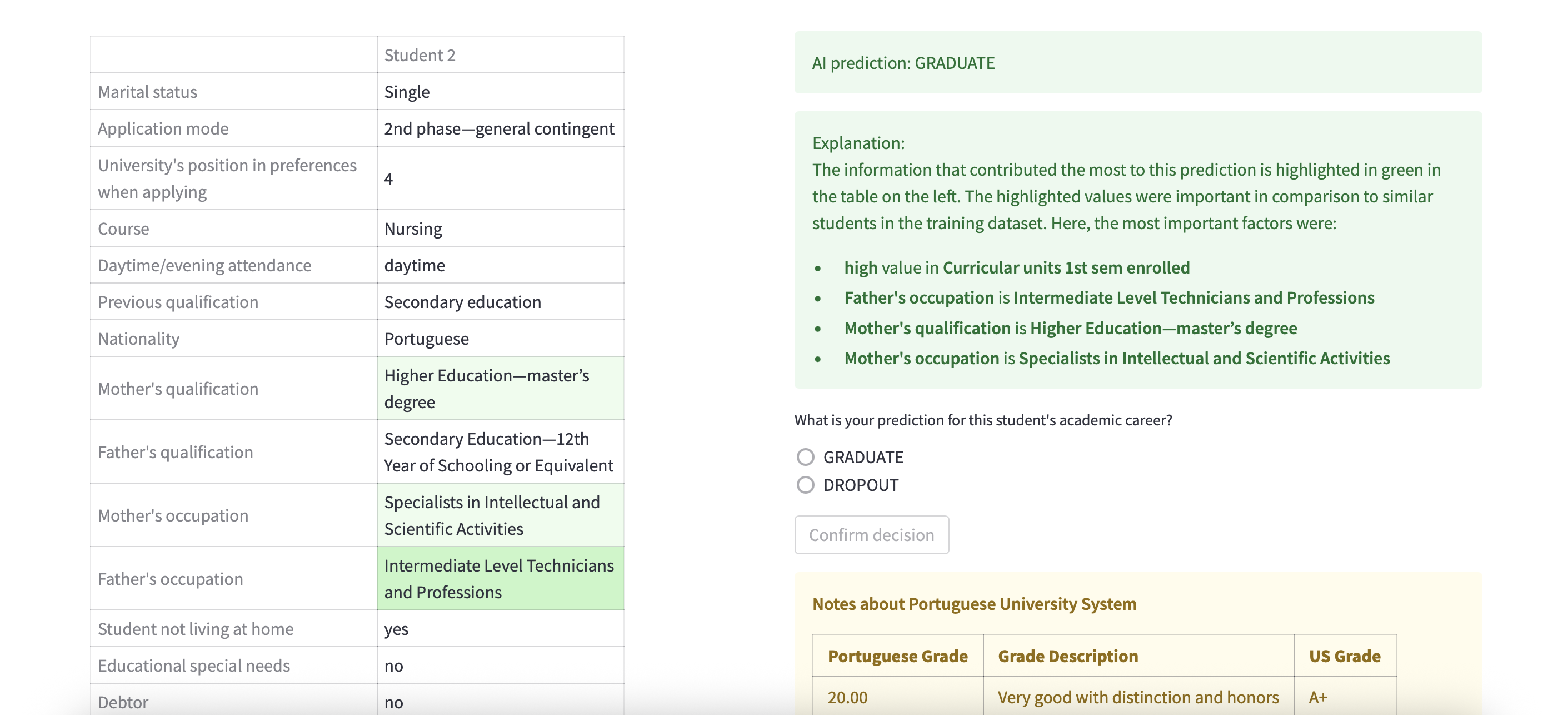The width and height of the screenshot is (1568, 715).
Task: Click Curricular units 1st sem enrolled bullet
Action: click(1016, 267)
